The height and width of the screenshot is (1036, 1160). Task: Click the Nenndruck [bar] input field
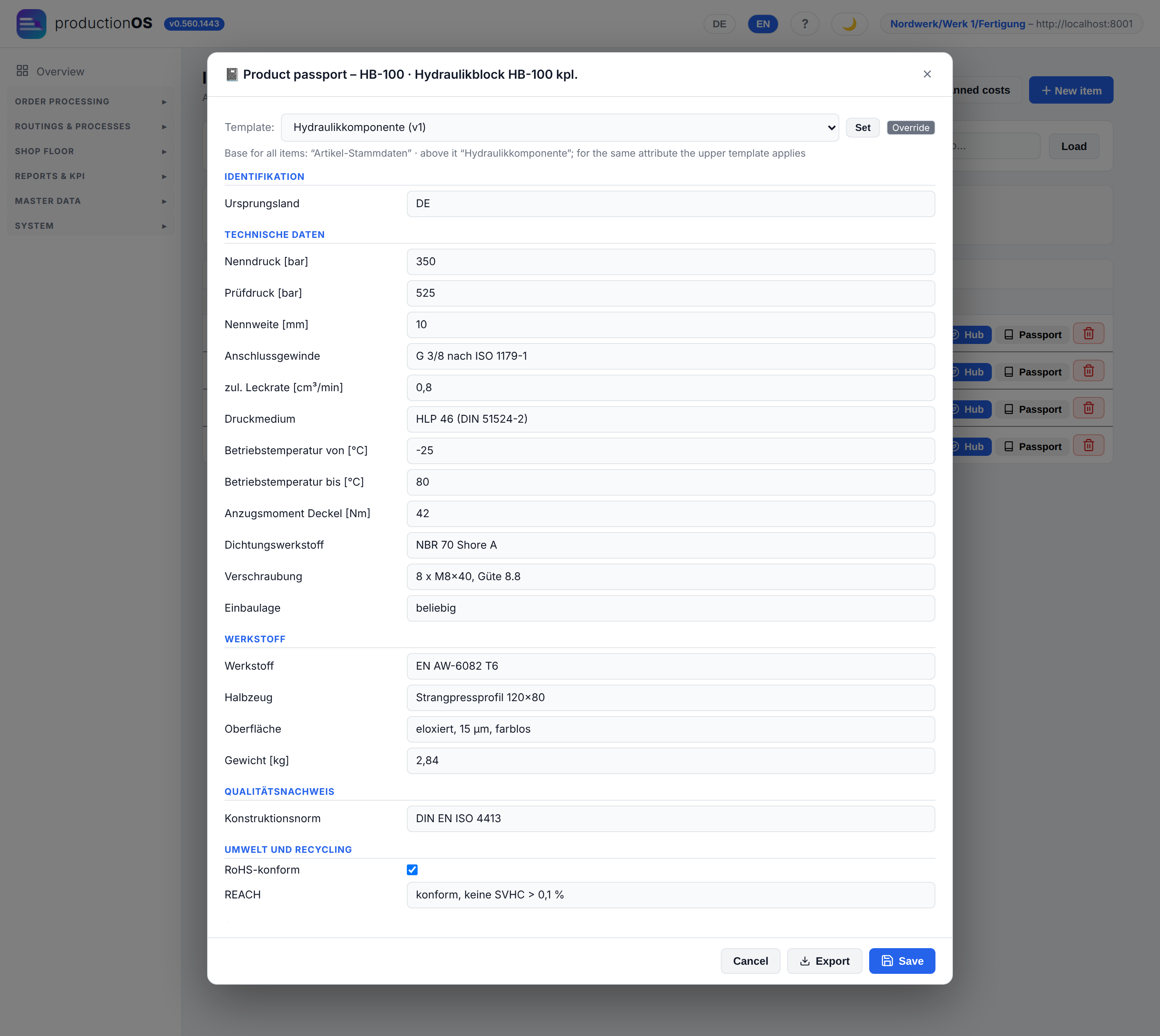[x=670, y=262]
